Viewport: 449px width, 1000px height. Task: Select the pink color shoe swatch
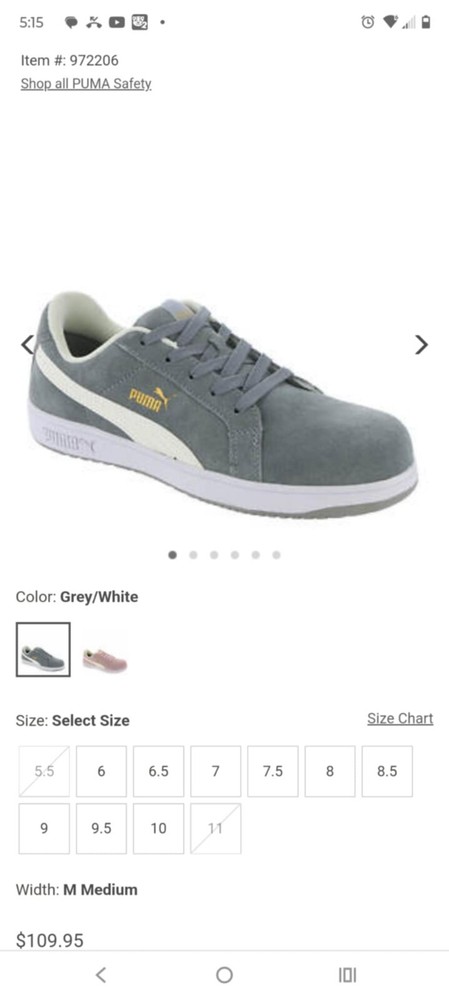[x=105, y=660]
